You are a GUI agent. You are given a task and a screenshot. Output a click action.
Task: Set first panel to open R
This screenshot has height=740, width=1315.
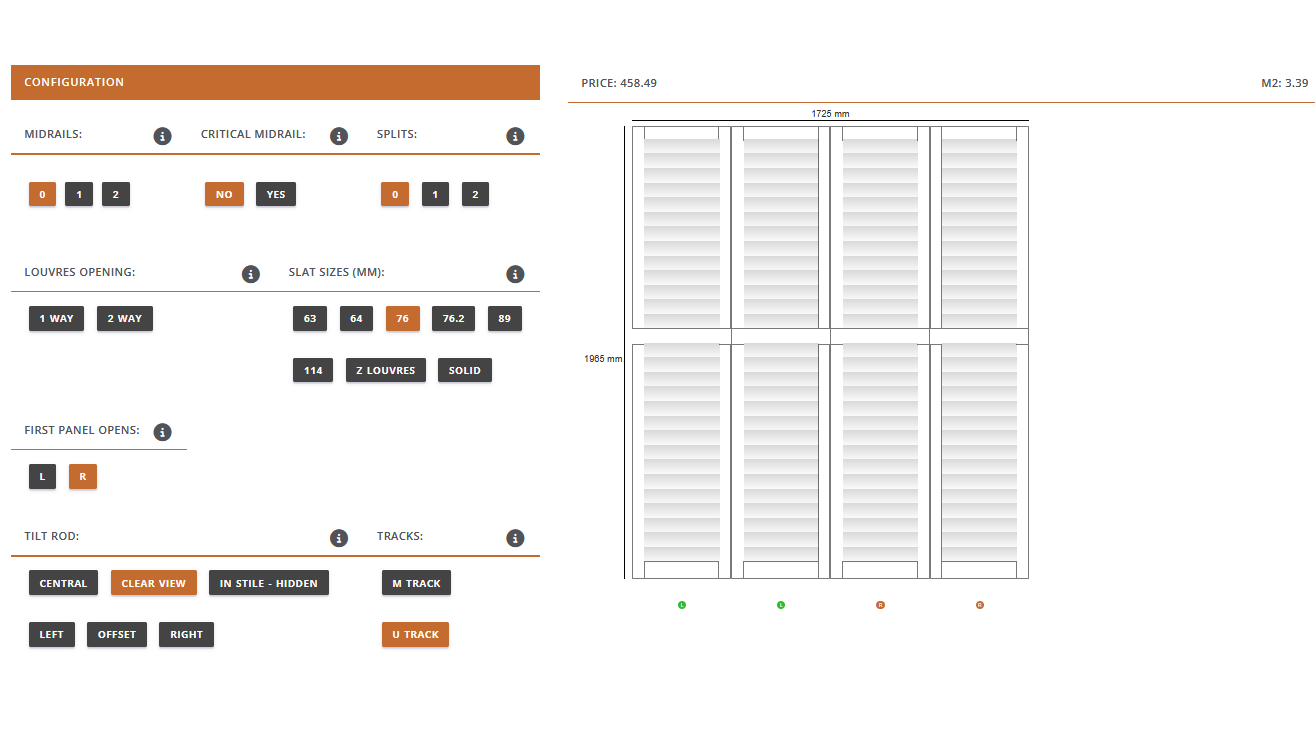click(83, 477)
